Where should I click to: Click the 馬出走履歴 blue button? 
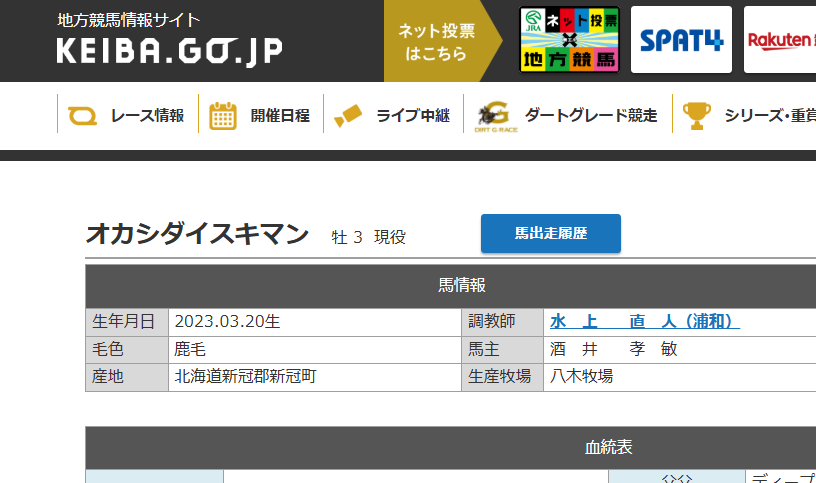point(551,234)
